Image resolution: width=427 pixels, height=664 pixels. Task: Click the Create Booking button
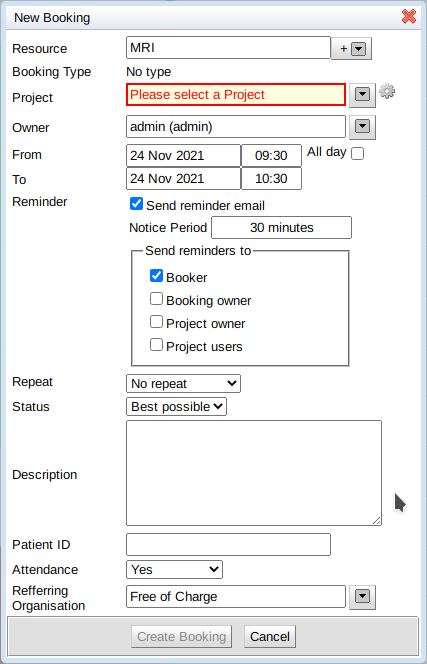tap(181, 636)
